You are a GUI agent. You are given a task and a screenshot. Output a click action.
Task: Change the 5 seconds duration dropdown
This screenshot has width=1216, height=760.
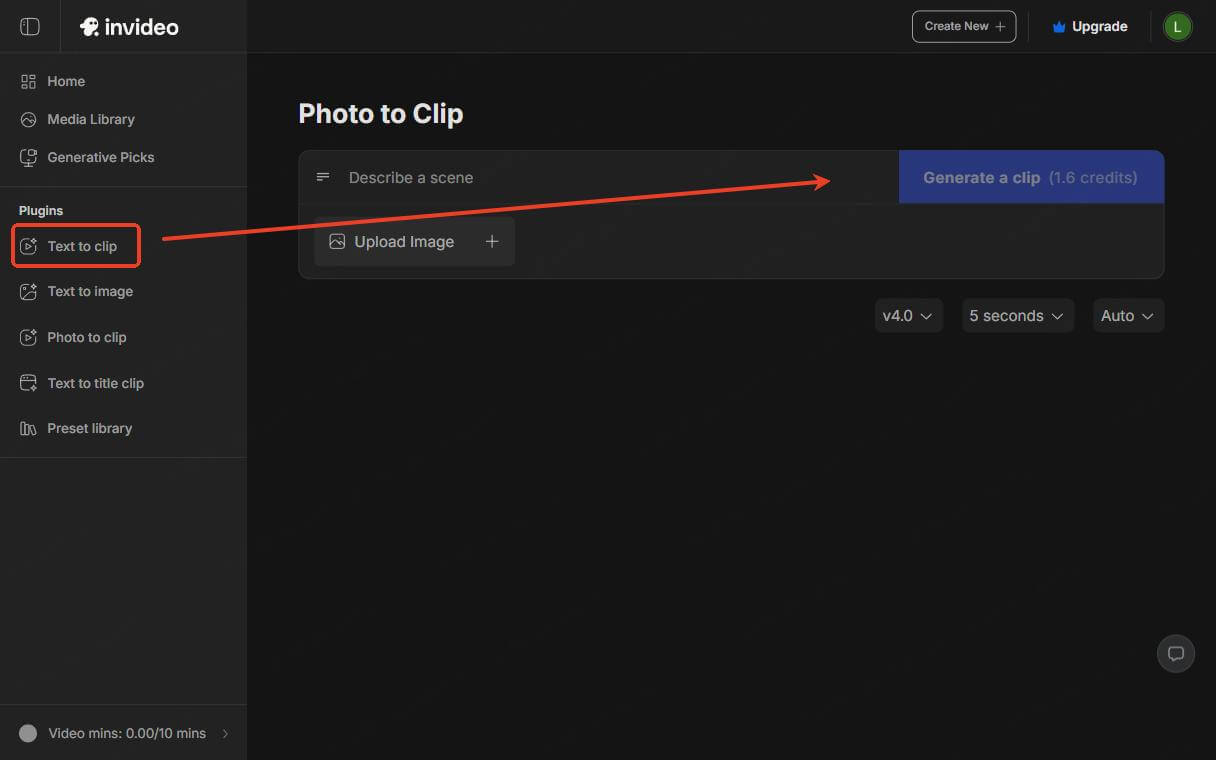[x=1017, y=315]
